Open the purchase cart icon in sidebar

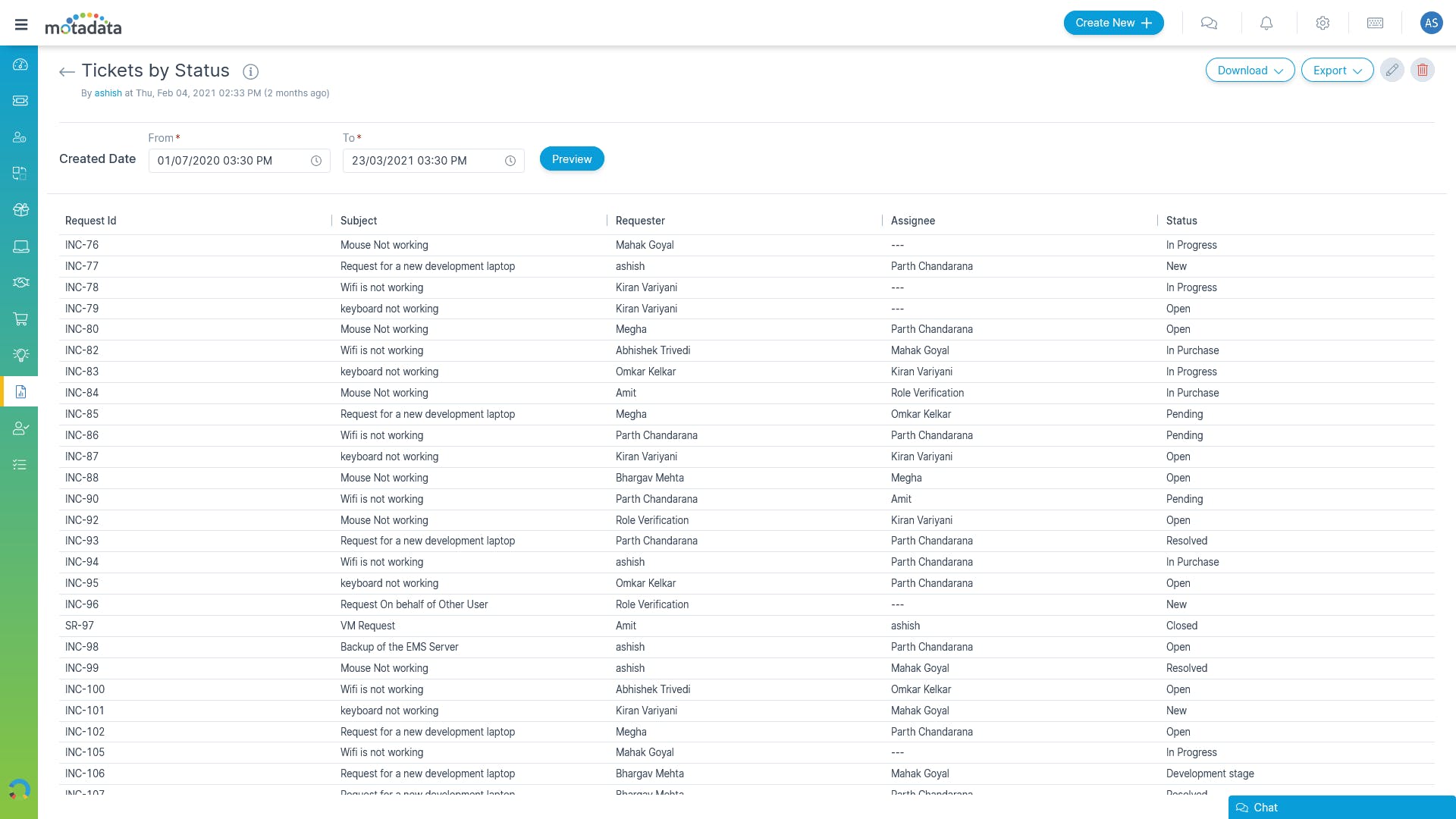[20, 319]
